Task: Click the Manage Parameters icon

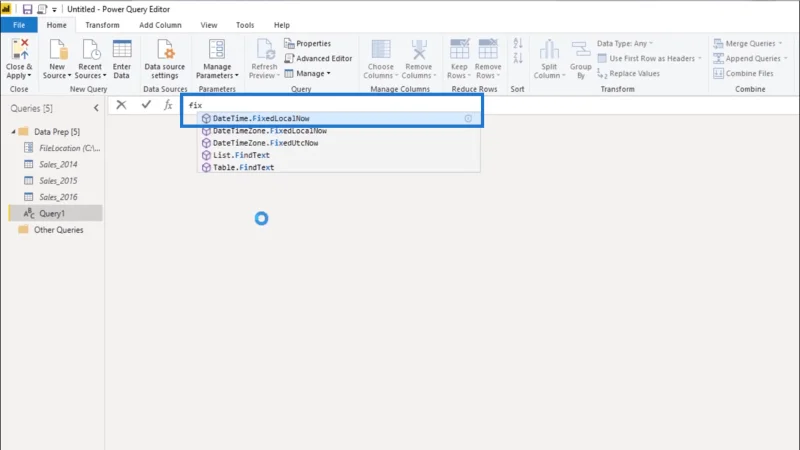Action: click(217, 50)
